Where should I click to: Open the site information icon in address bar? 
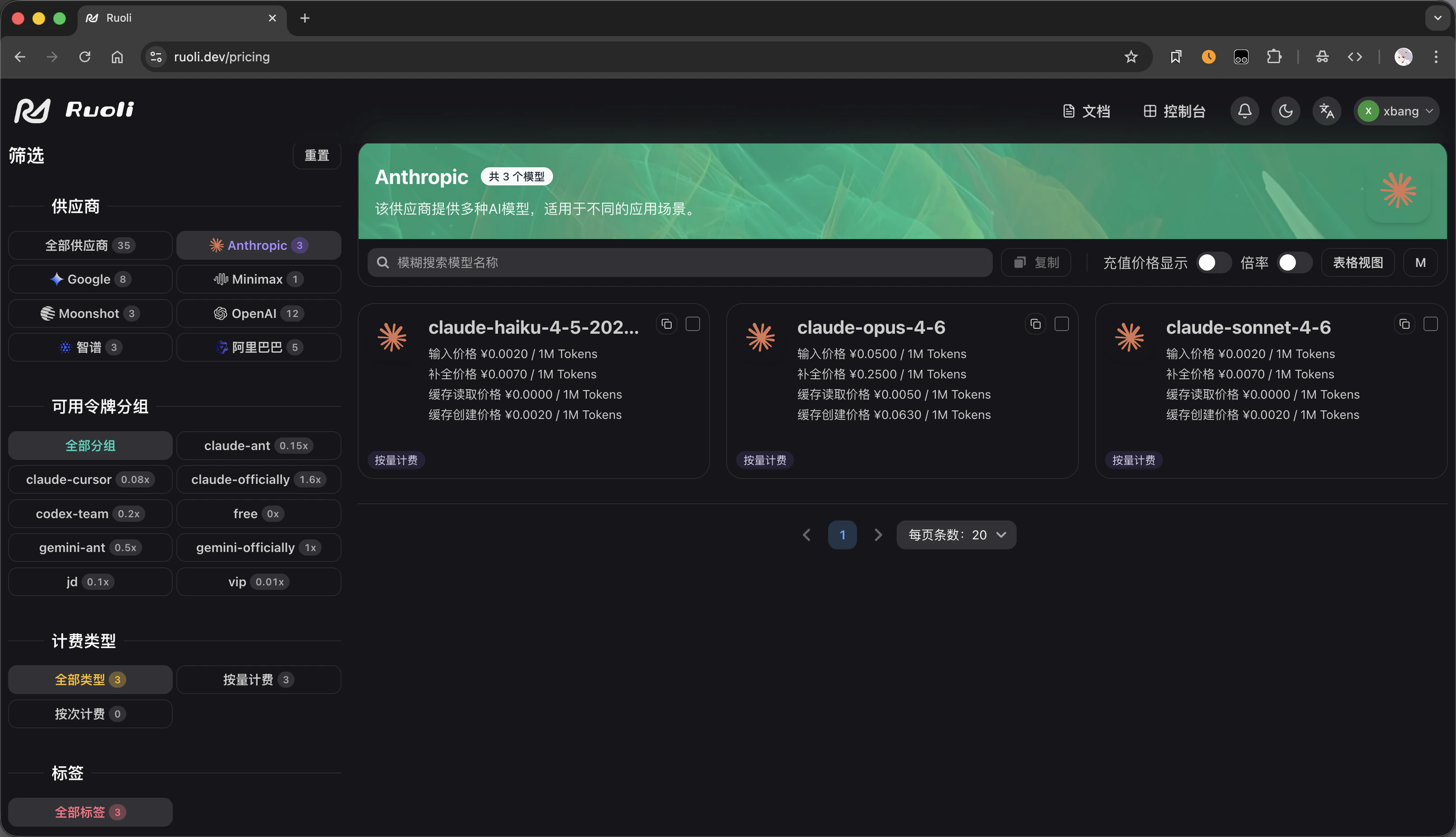[156, 56]
